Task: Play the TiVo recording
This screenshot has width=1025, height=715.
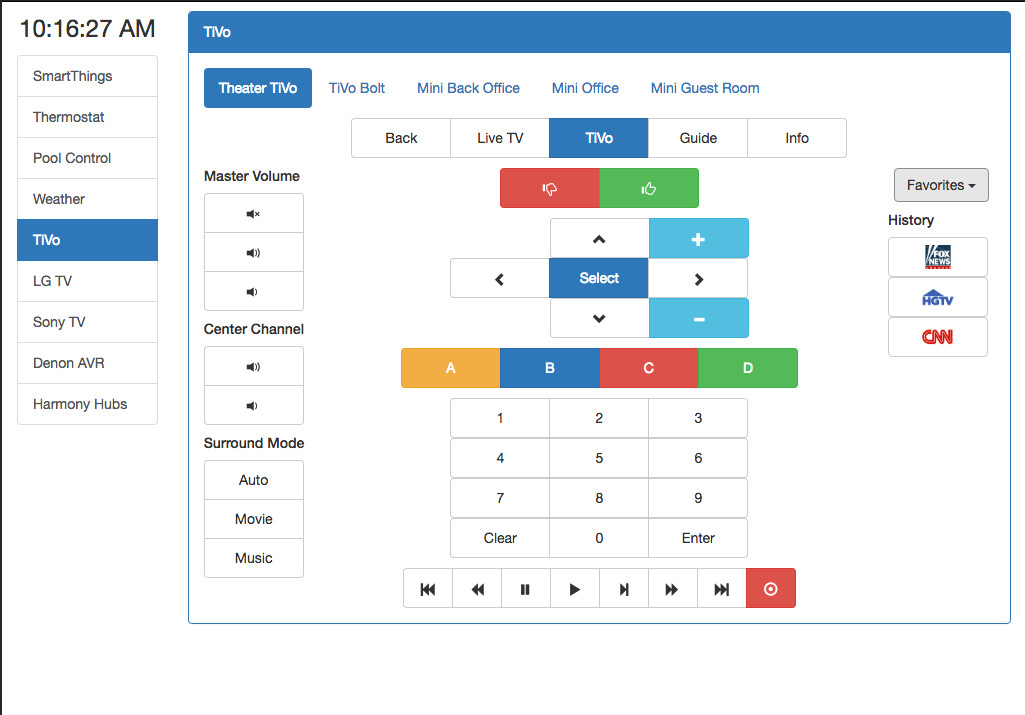Action: tap(575, 589)
